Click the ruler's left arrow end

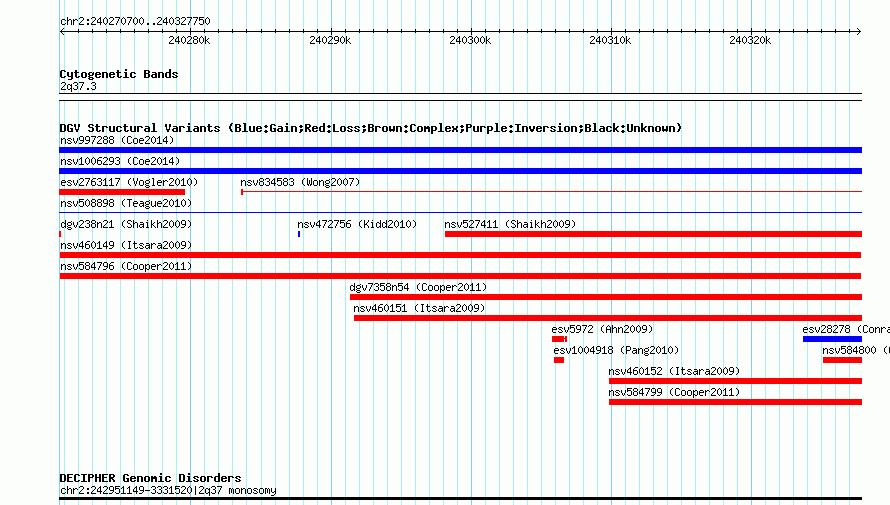click(x=62, y=32)
